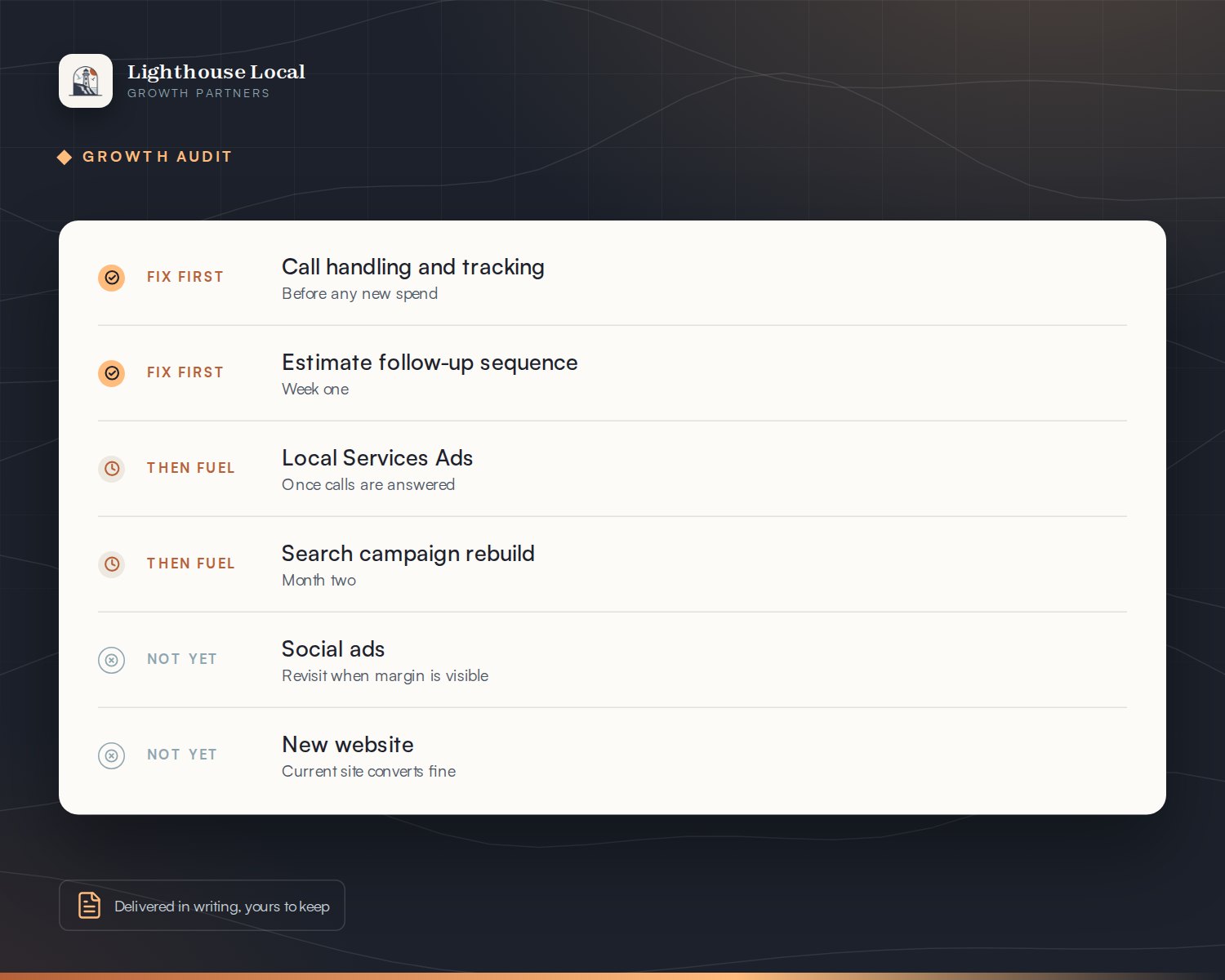
Task: Click the crossed-circle icon for Social ads
Action: click(x=112, y=660)
